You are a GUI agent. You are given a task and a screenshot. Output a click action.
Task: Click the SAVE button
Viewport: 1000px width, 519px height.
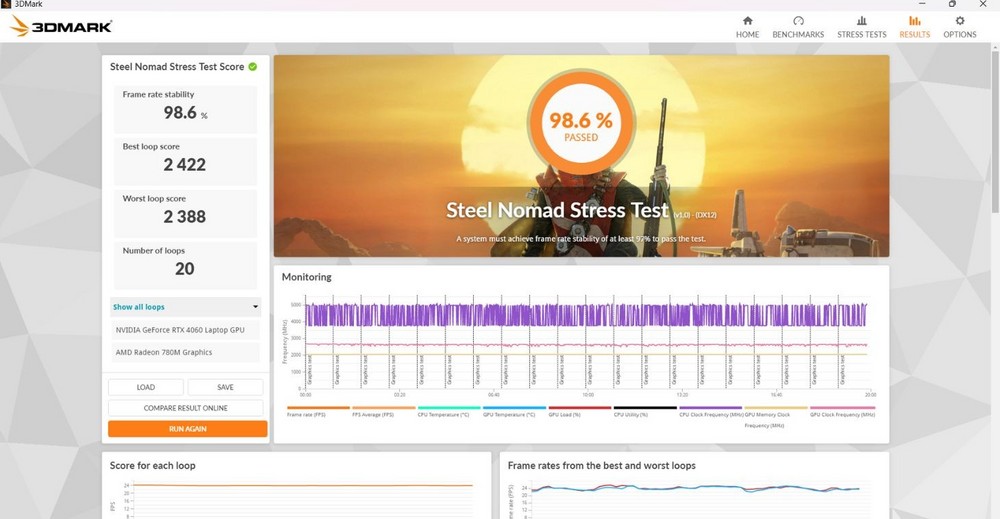pos(225,387)
